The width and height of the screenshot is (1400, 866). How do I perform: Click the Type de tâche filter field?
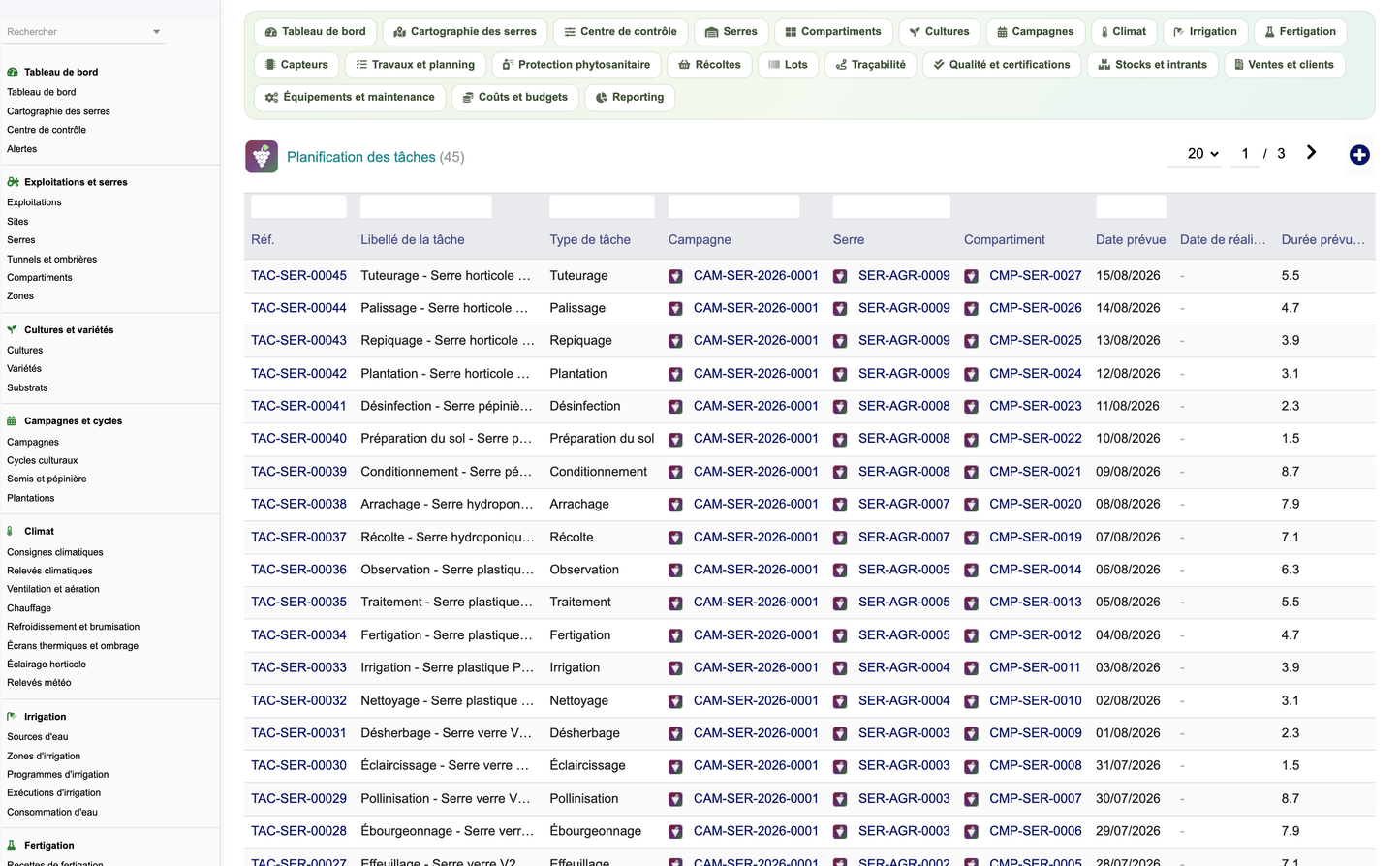pos(602,206)
